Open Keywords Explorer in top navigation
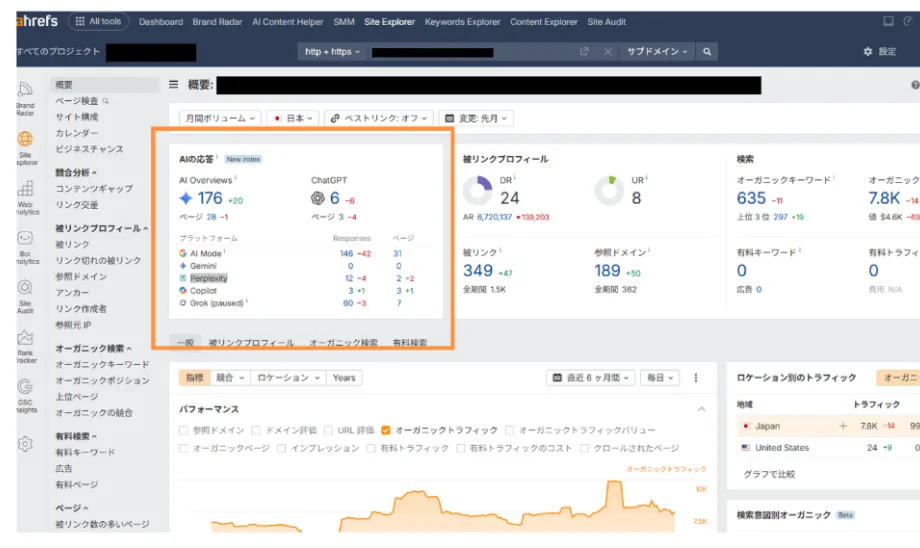 point(462,22)
